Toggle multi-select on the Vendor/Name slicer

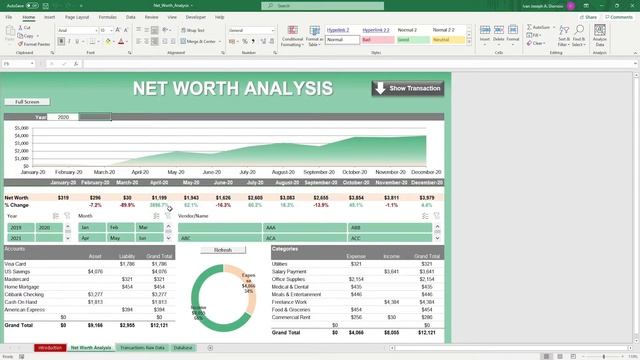(x=425, y=216)
